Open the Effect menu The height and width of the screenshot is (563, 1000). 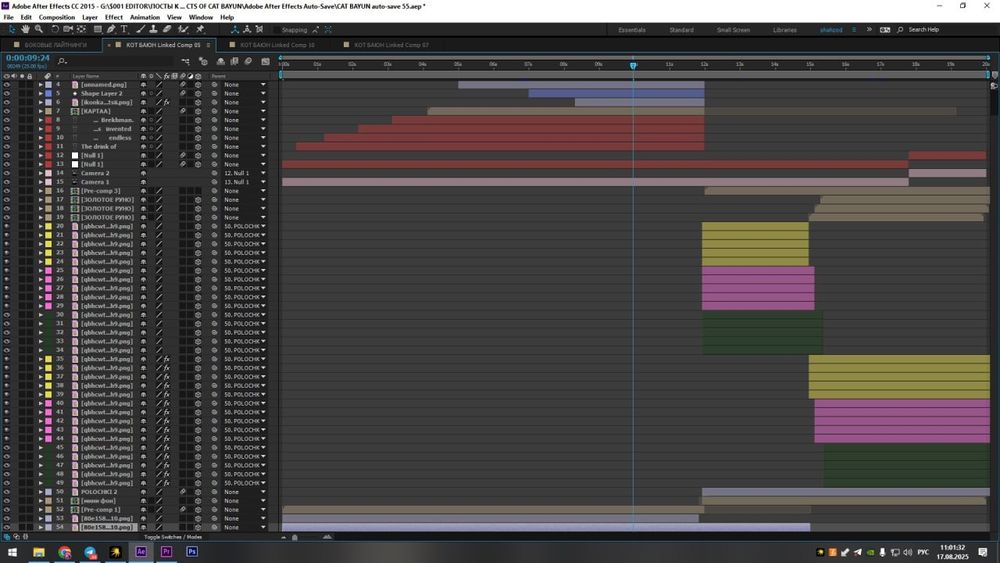(x=114, y=17)
